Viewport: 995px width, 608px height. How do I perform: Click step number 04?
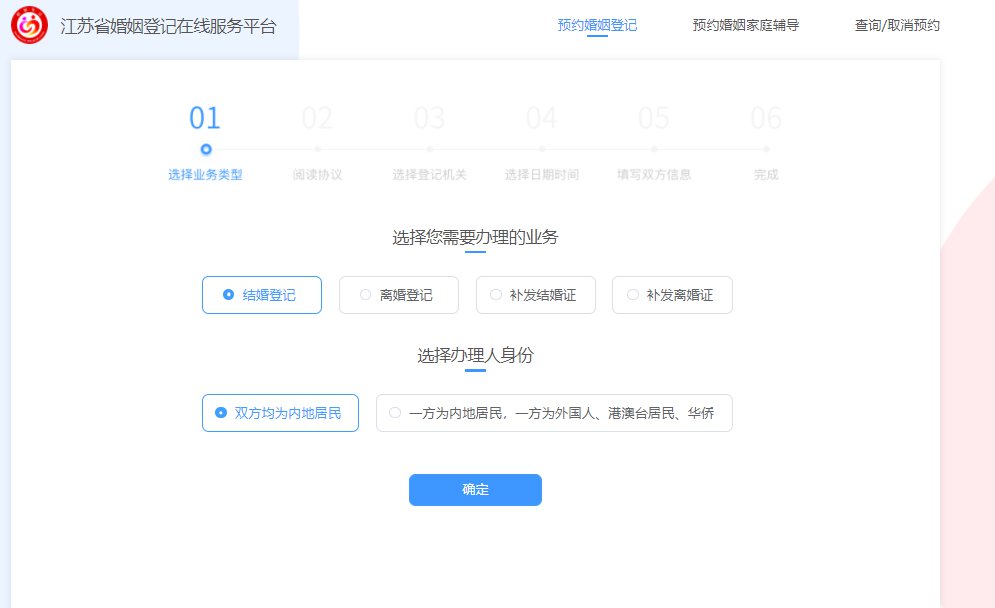pyautogui.click(x=542, y=118)
